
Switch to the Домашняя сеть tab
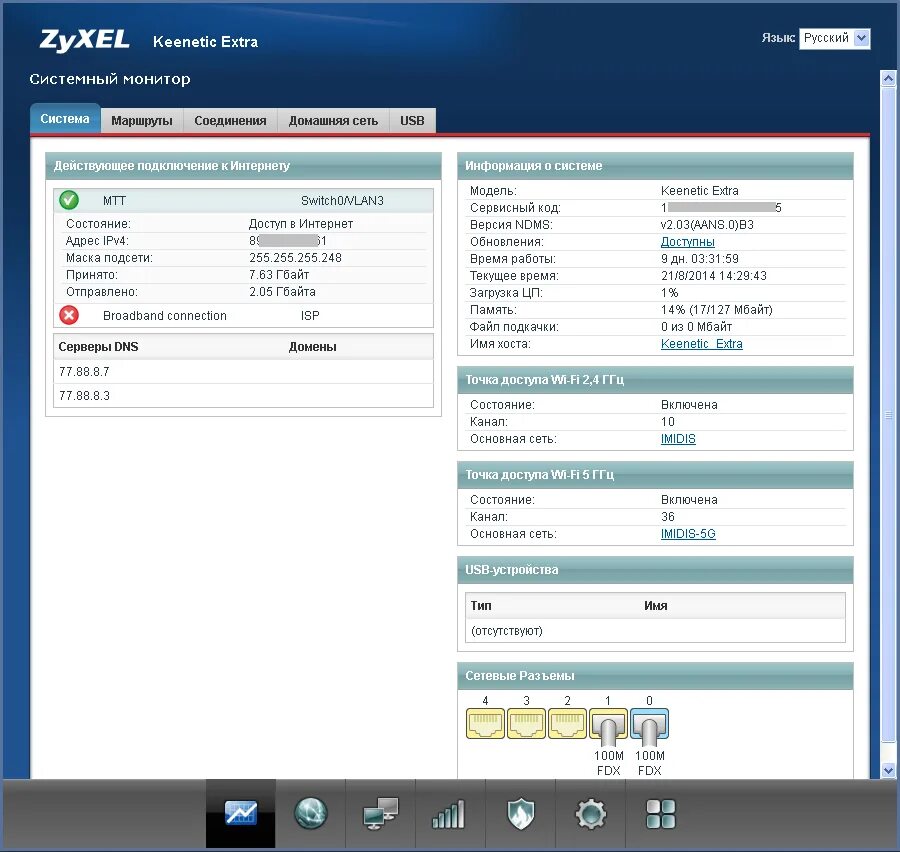333,121
